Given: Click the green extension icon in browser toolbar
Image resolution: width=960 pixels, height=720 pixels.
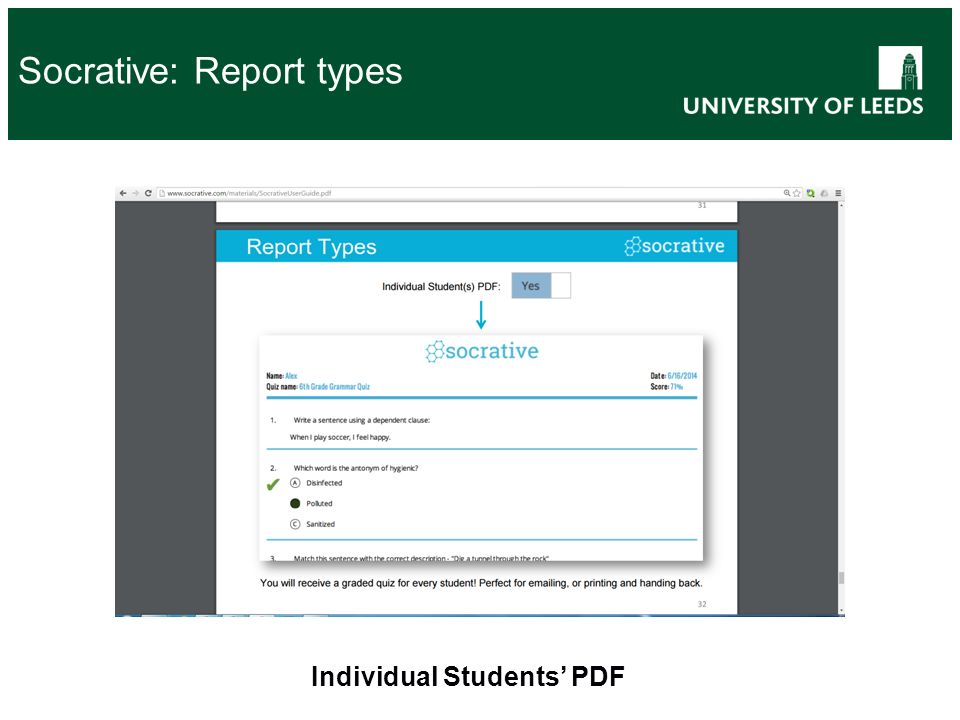Looking at the screenshot, I should coord(811,193).
